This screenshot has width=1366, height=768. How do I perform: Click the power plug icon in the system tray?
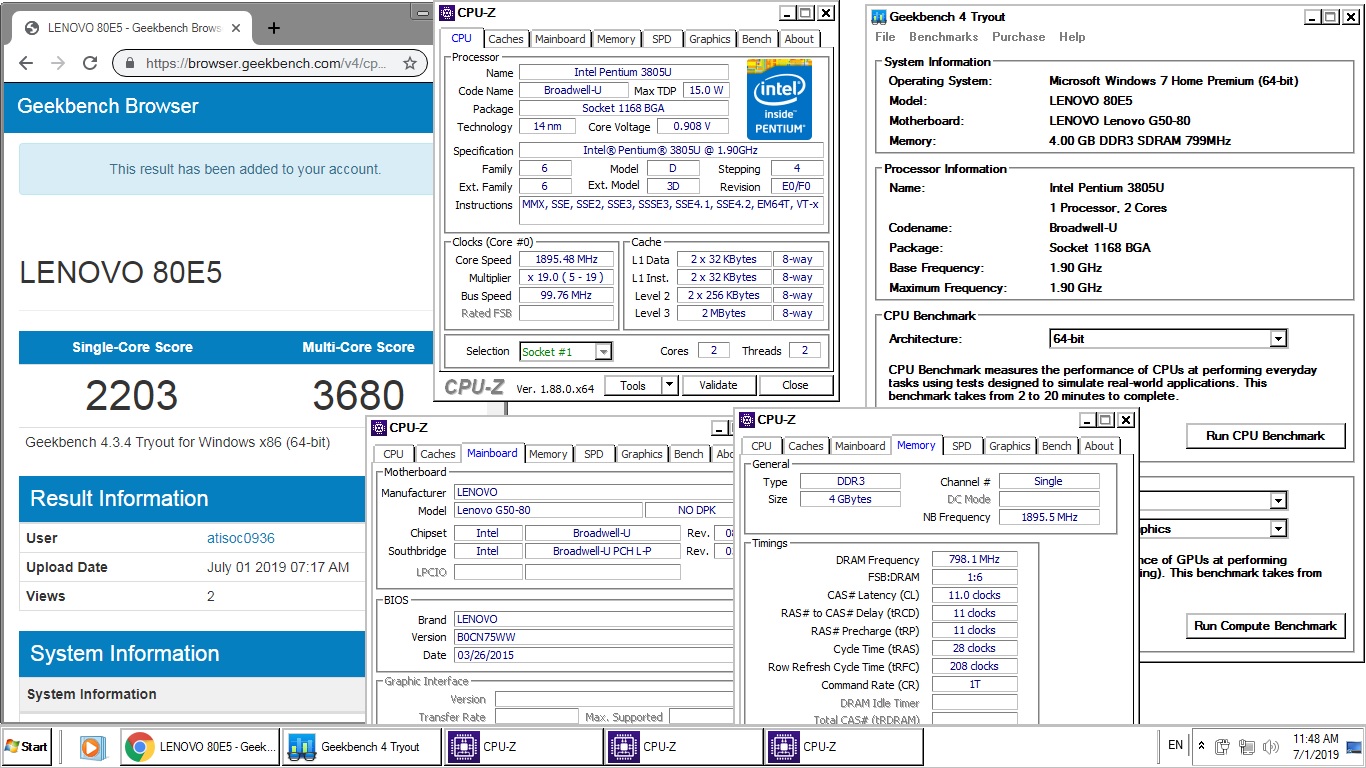(x=1222, y=747)
